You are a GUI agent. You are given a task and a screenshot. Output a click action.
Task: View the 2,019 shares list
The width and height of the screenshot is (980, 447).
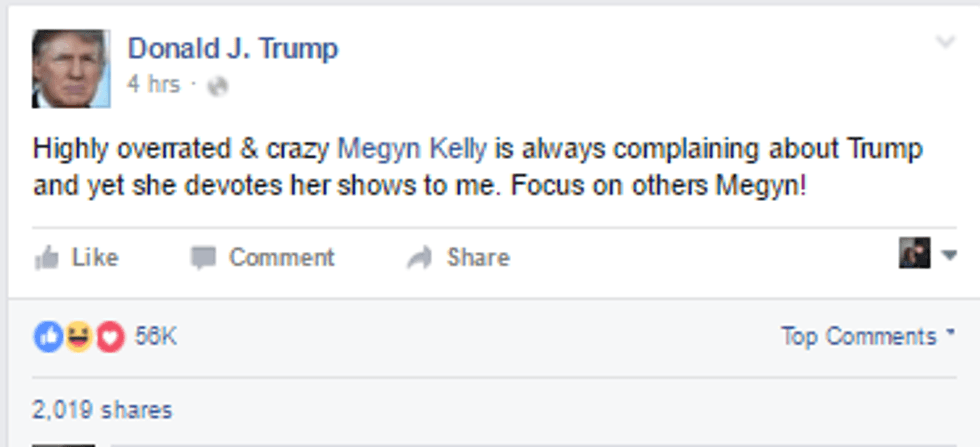click(x=101, y=410)
